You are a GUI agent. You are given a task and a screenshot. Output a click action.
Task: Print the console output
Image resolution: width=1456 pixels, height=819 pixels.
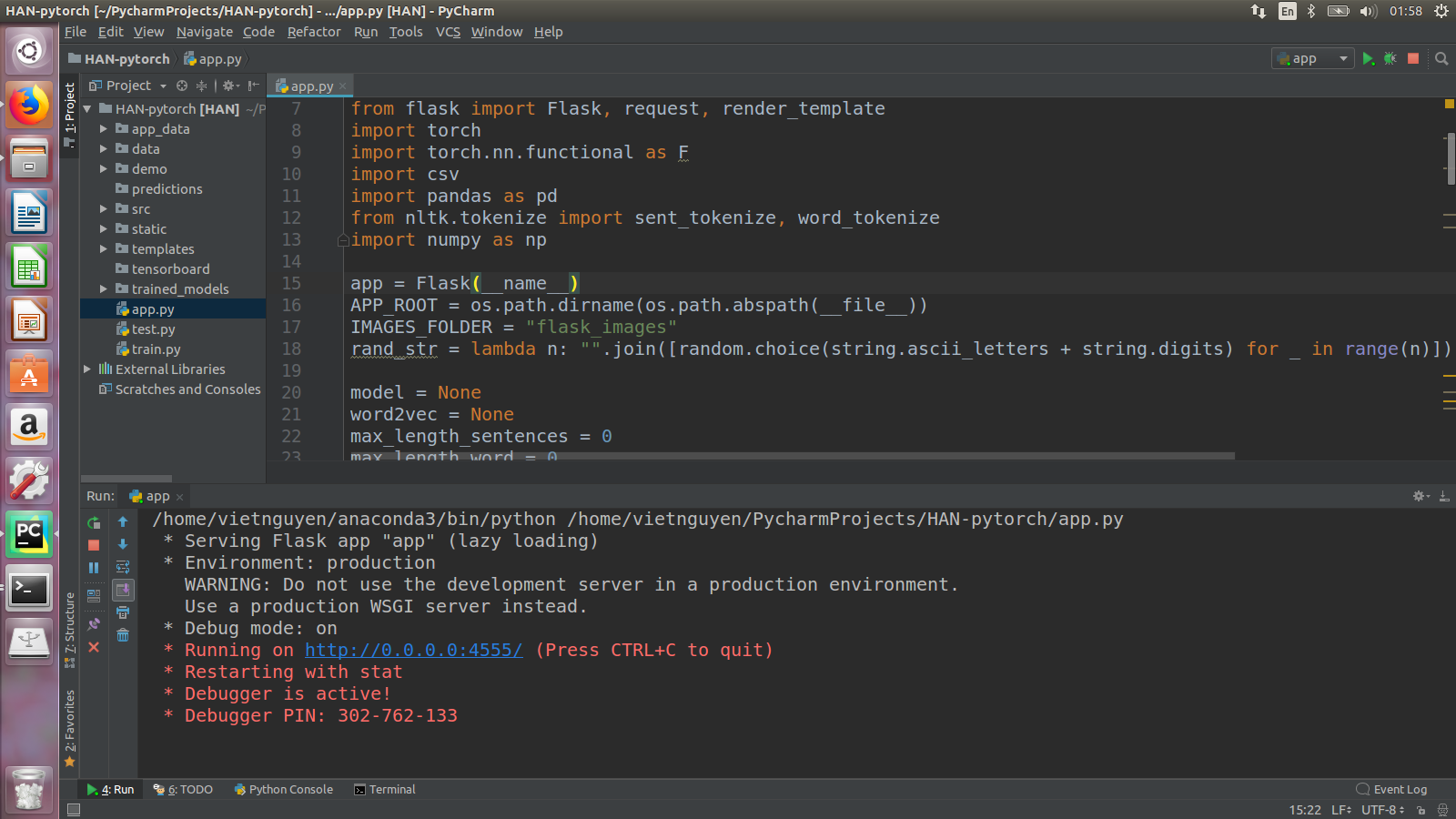(123, 612)
